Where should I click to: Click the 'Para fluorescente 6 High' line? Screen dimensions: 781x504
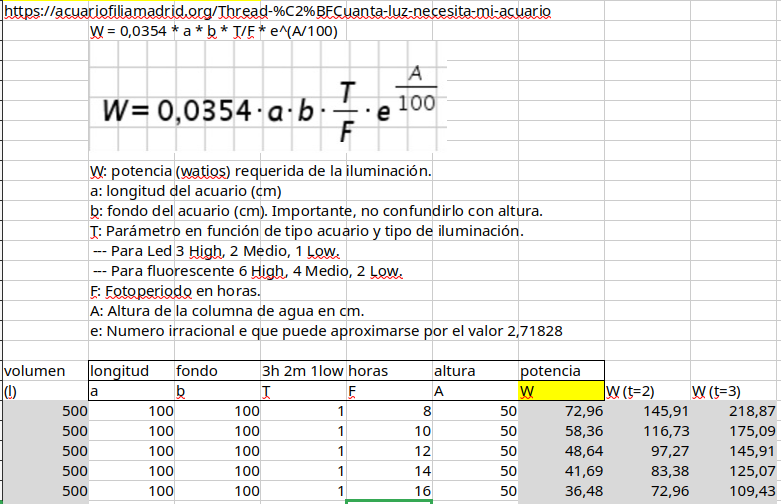pyautogui.click(x=246, y=271)
